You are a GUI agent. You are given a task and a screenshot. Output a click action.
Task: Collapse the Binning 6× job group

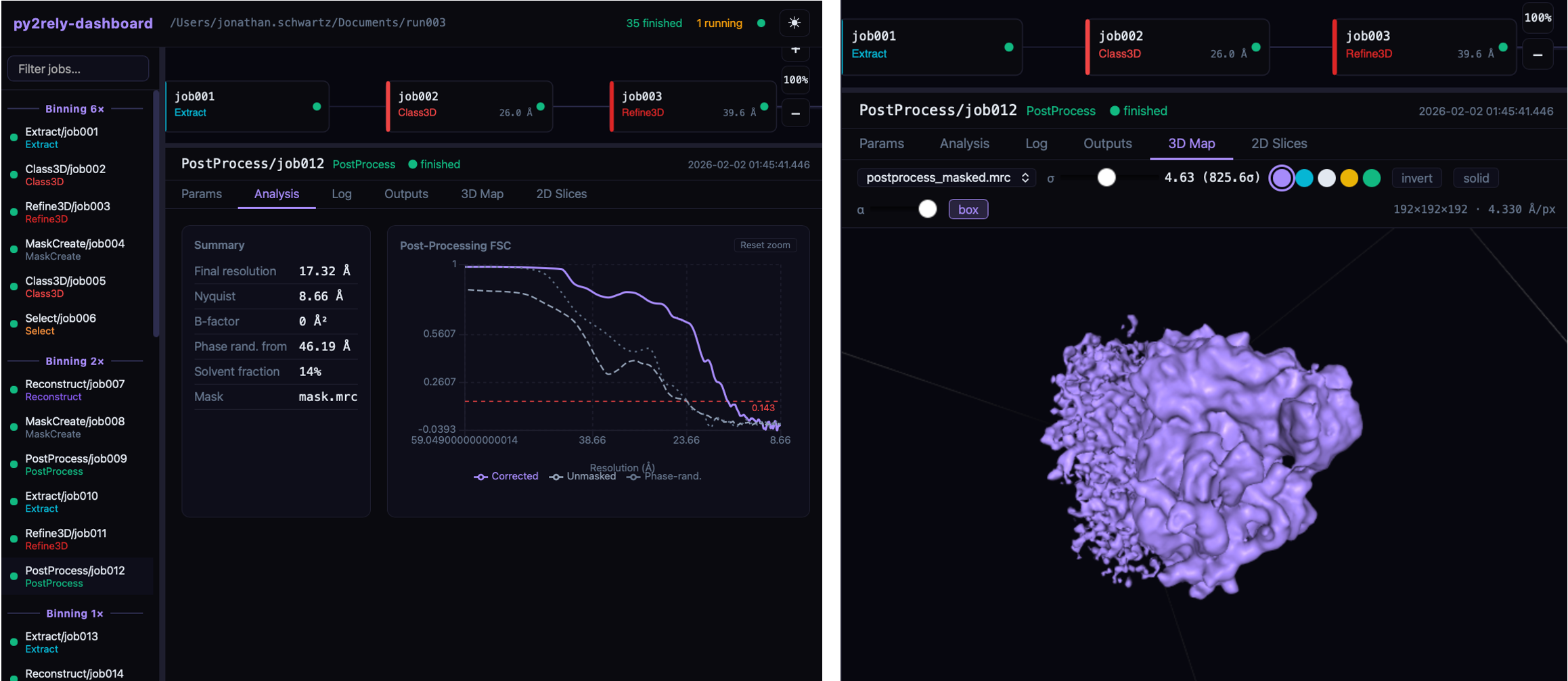(74, 109)
